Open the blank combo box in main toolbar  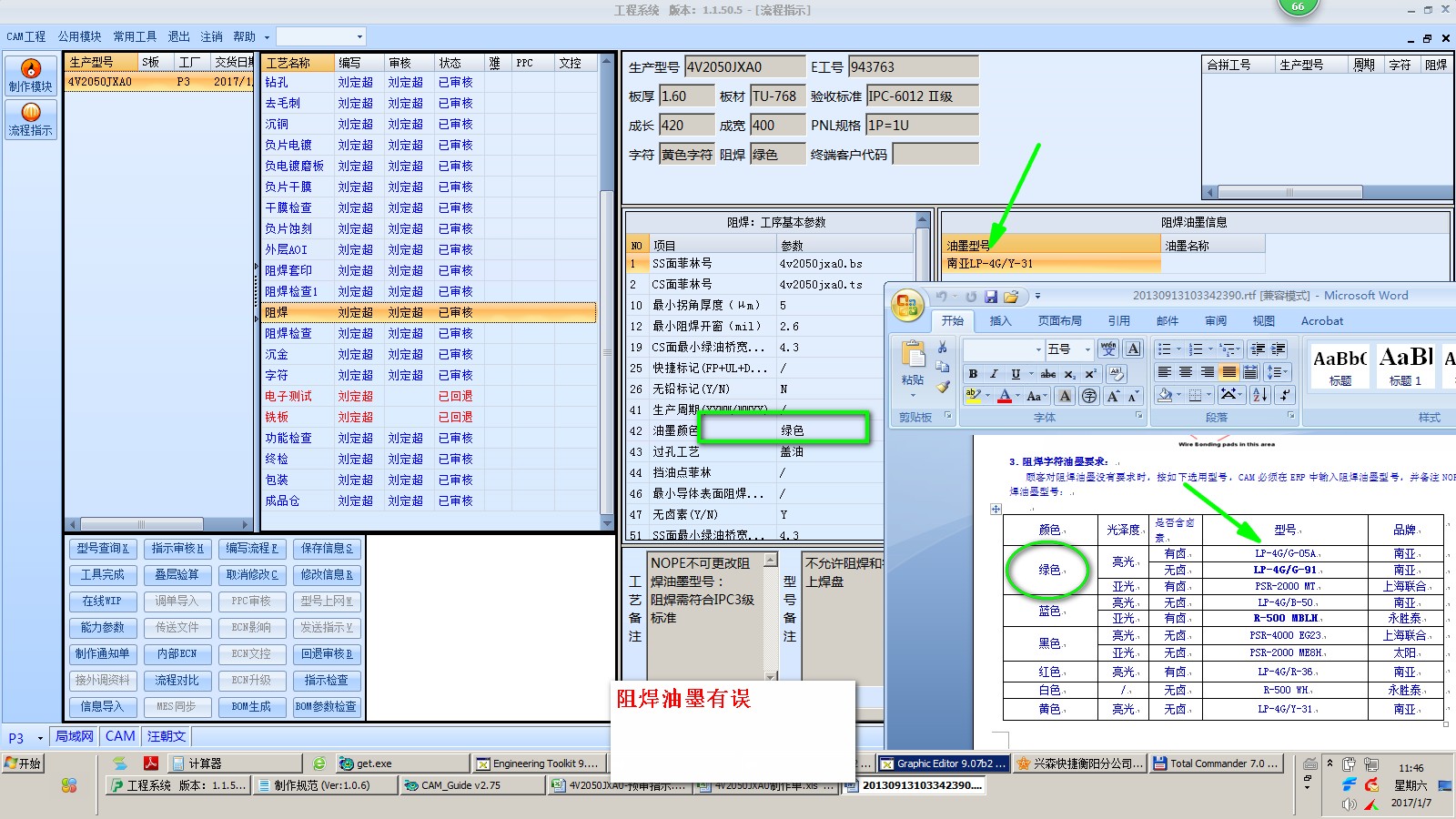(x=321, y=36)
